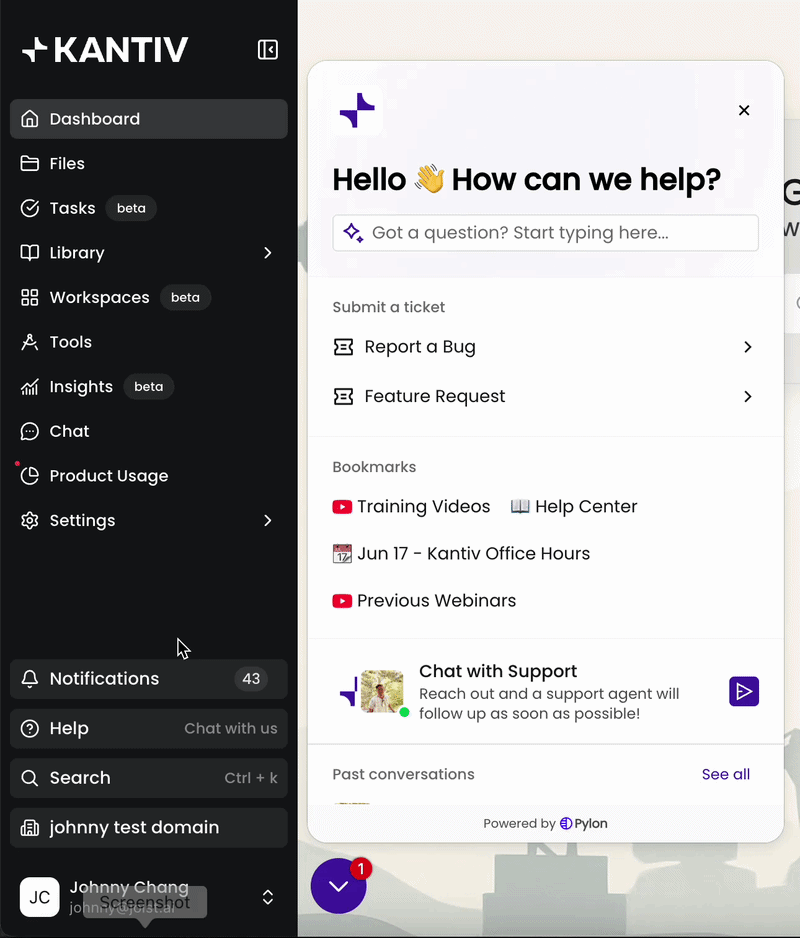The width and height of the screenshot is (800, 938).
Task: Click 'See all' past conversations
Action: (x=725, y=774)
